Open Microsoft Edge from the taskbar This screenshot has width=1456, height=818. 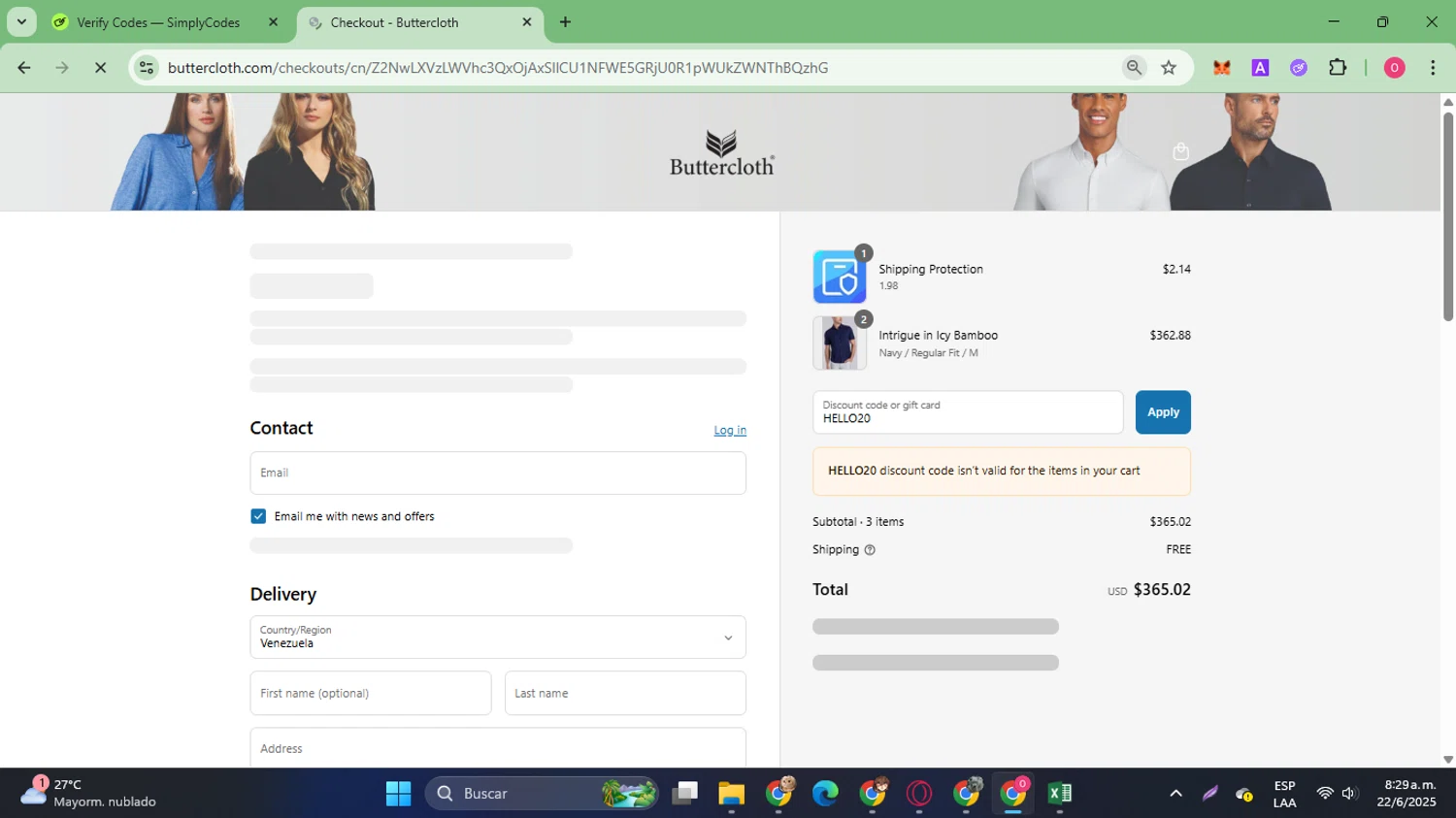point(825,794)
